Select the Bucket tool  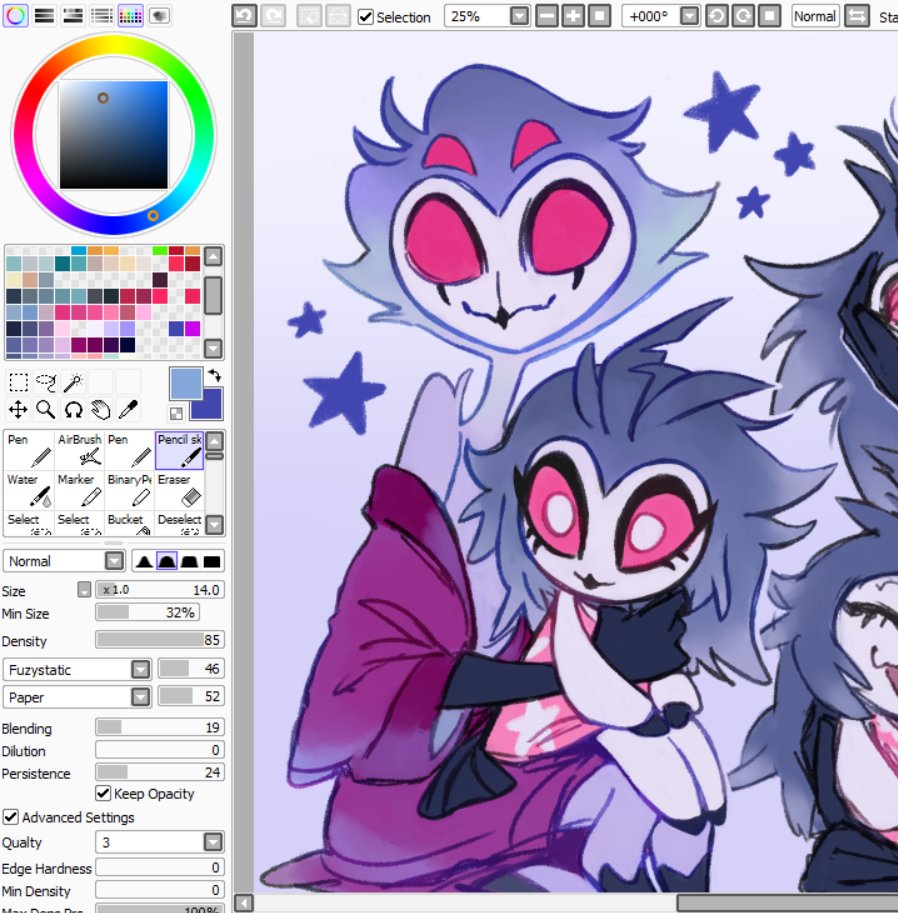(129, 523)
